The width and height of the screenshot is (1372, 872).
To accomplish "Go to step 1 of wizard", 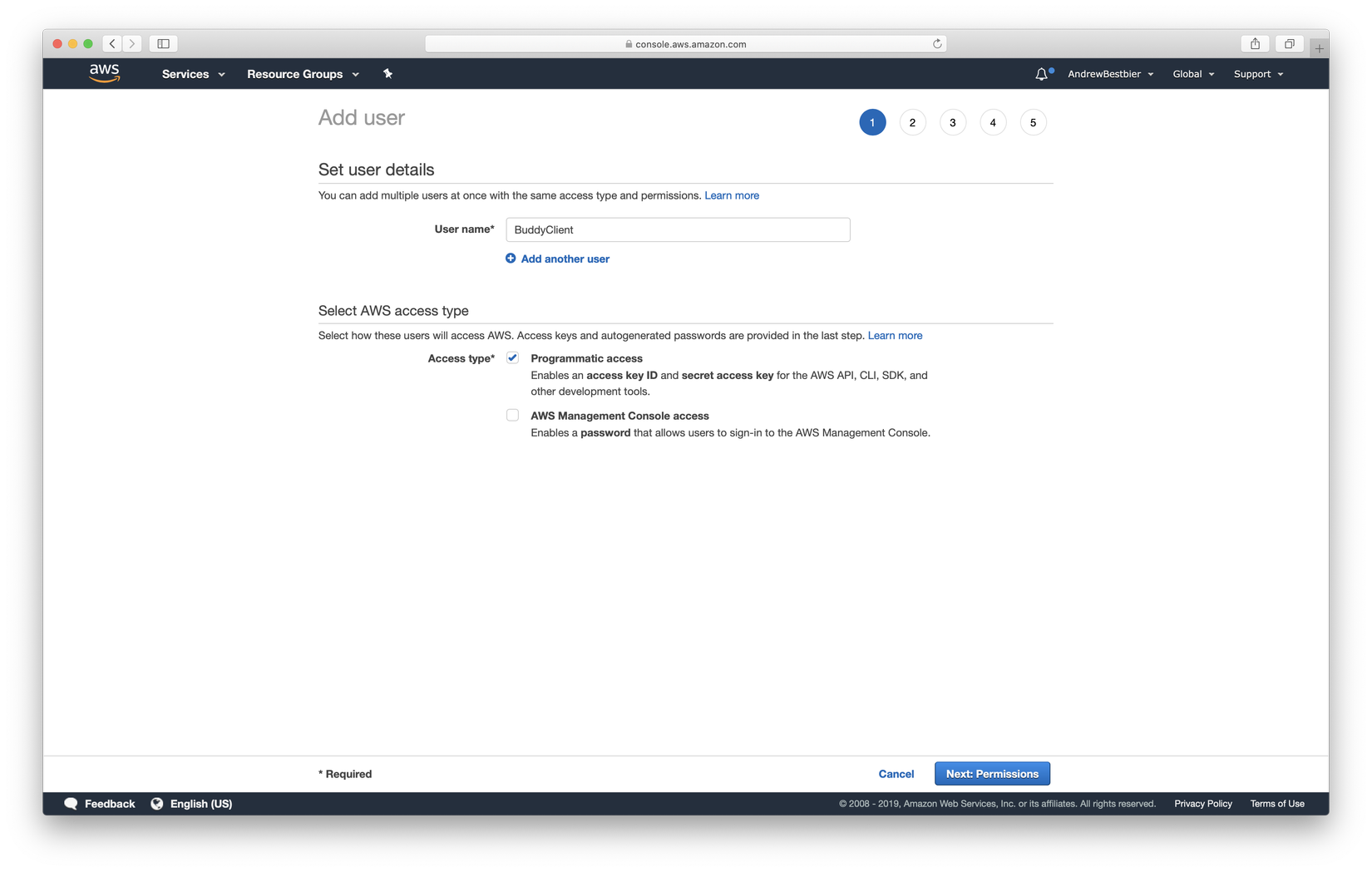I will tap(872, 123).
